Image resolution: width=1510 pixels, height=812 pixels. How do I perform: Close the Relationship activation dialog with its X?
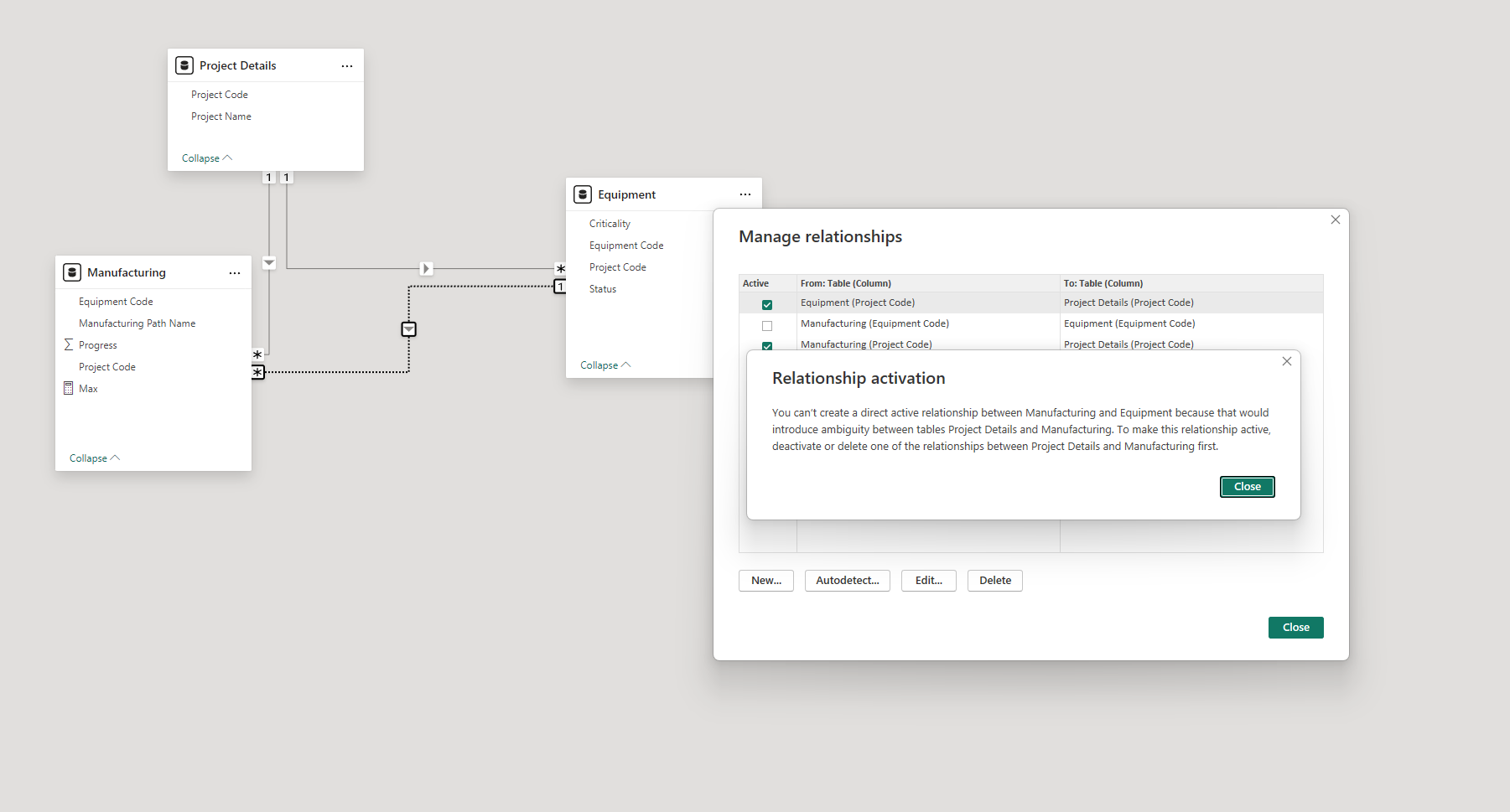(x=1287, y=361)
